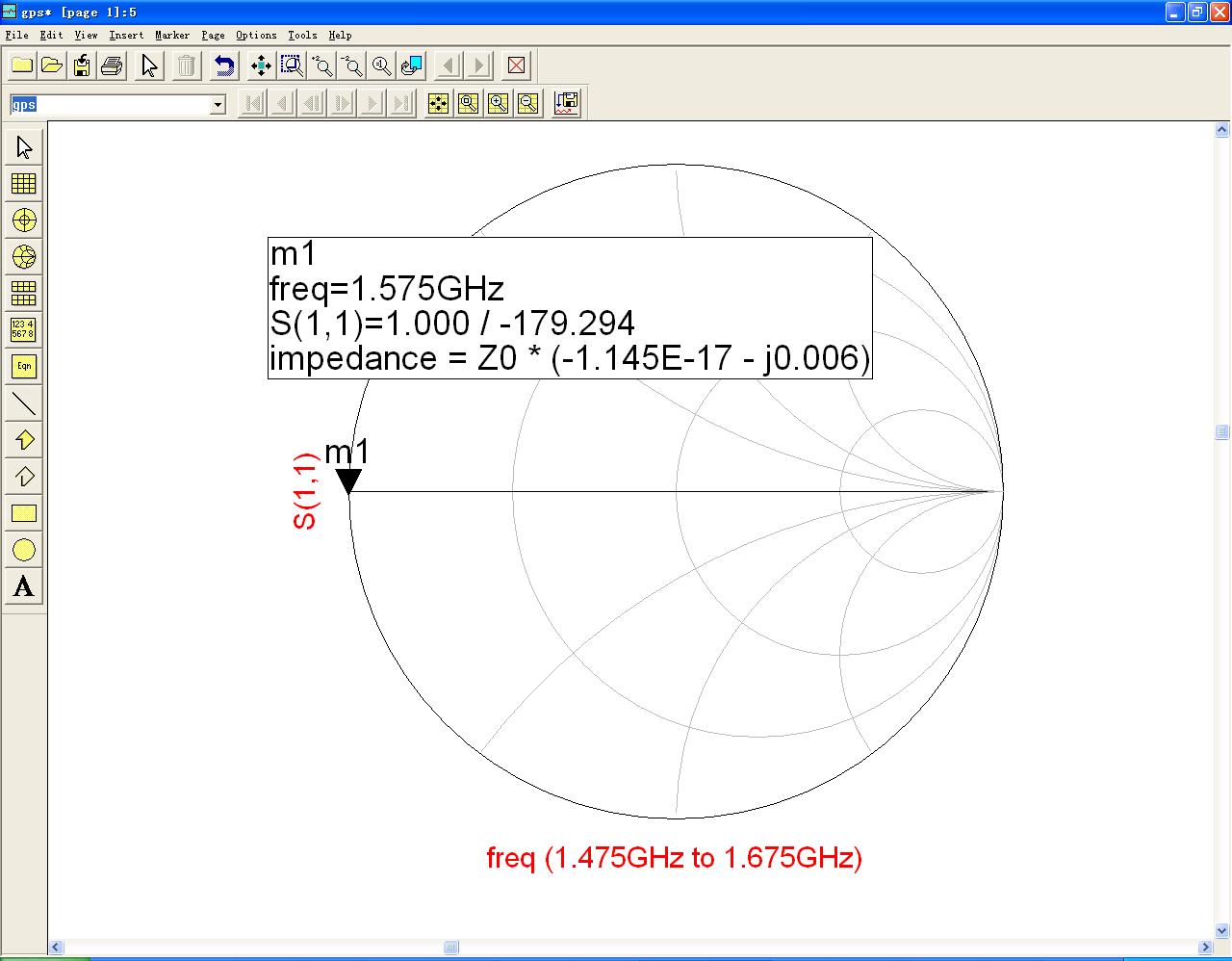Click the vertical scrollbar thumb
Screen dimensions: 1232x961
click(1222, 432)
